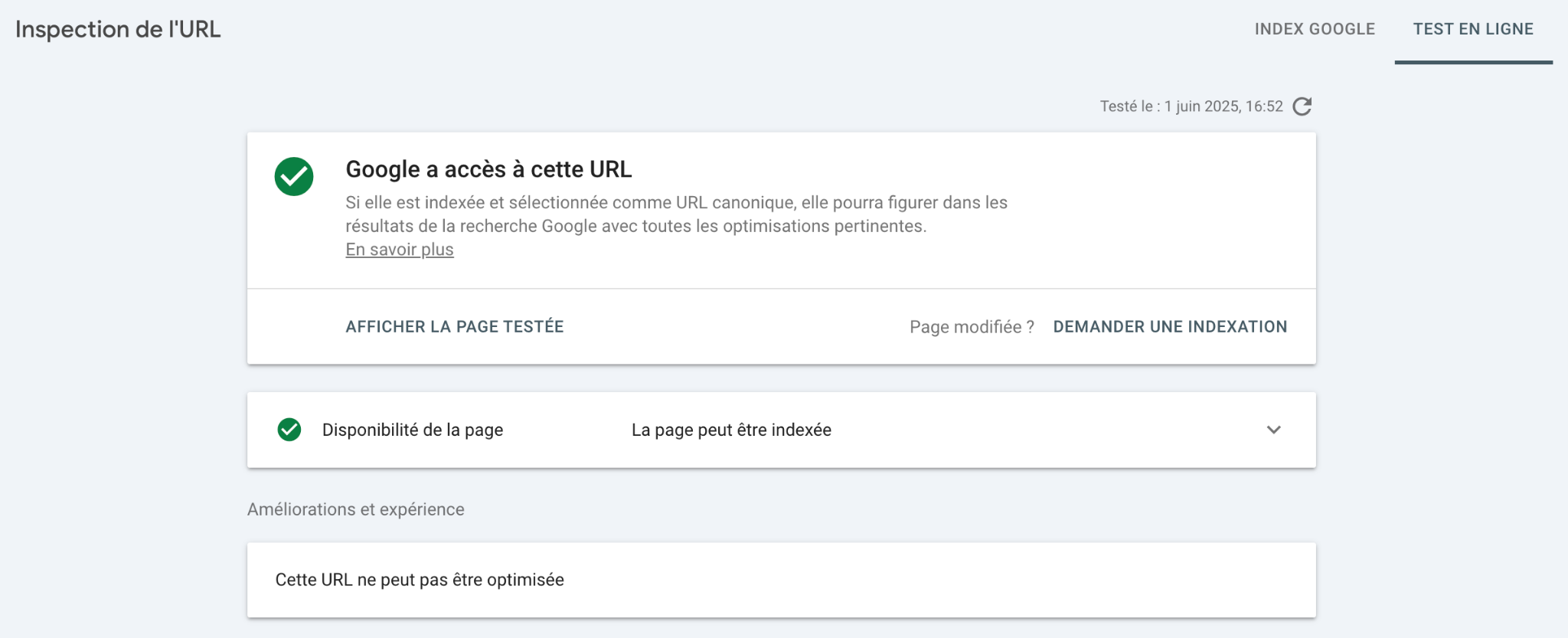Viewport: 1568px width, 638px height.
Task: Click the Testé le : 1 juin 2025, 16:52 text
Action: click(1191, 106)
